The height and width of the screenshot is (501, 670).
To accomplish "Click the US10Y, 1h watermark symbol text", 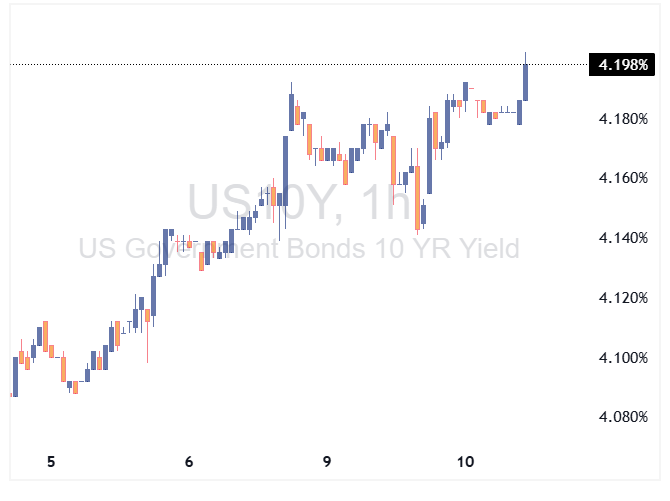I will coord(300,204).
